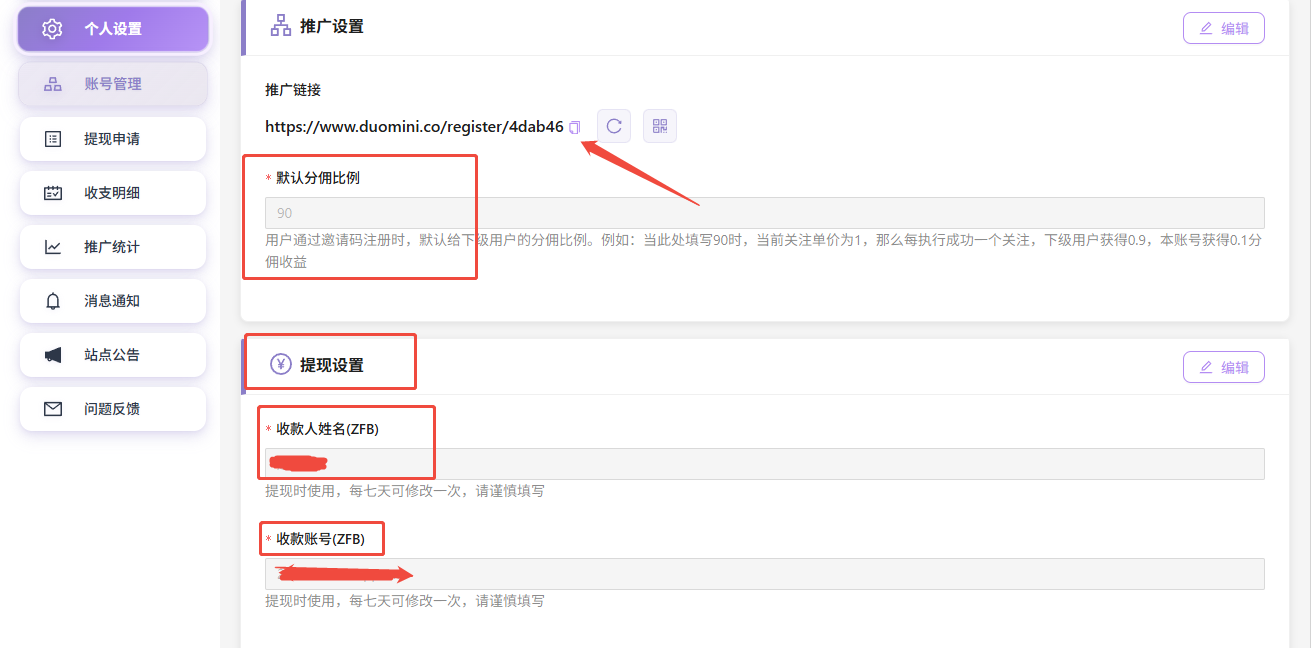Go to 收支明细 page
Viewport: 1311px width, 648px height.
click(113, 193)
